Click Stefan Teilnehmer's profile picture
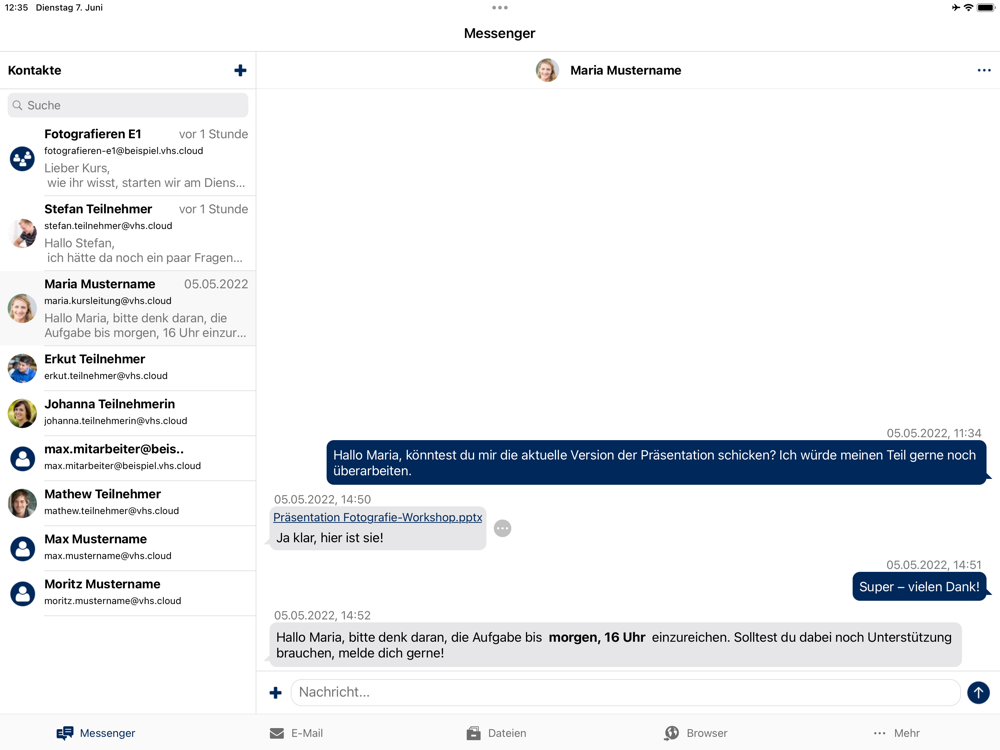1000x750 pixels. point(22,233)
